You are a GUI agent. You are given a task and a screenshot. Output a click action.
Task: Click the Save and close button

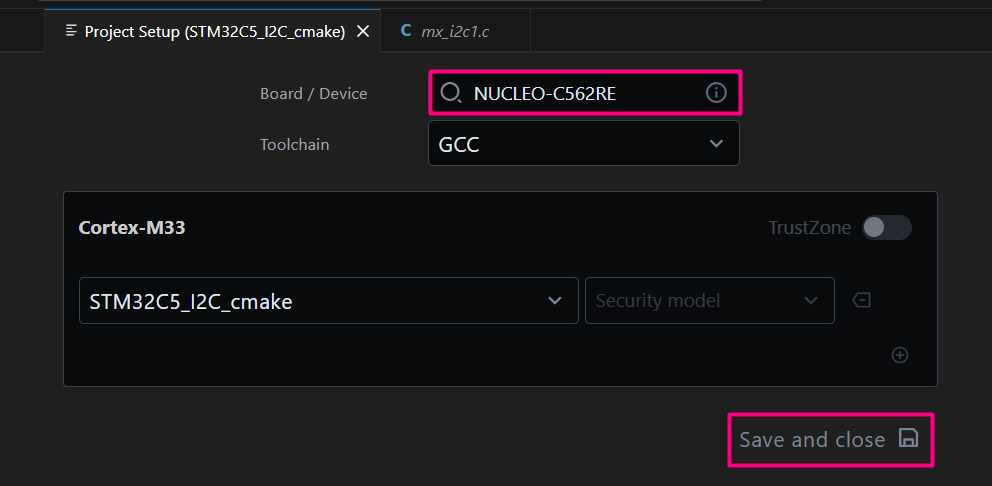831,440
